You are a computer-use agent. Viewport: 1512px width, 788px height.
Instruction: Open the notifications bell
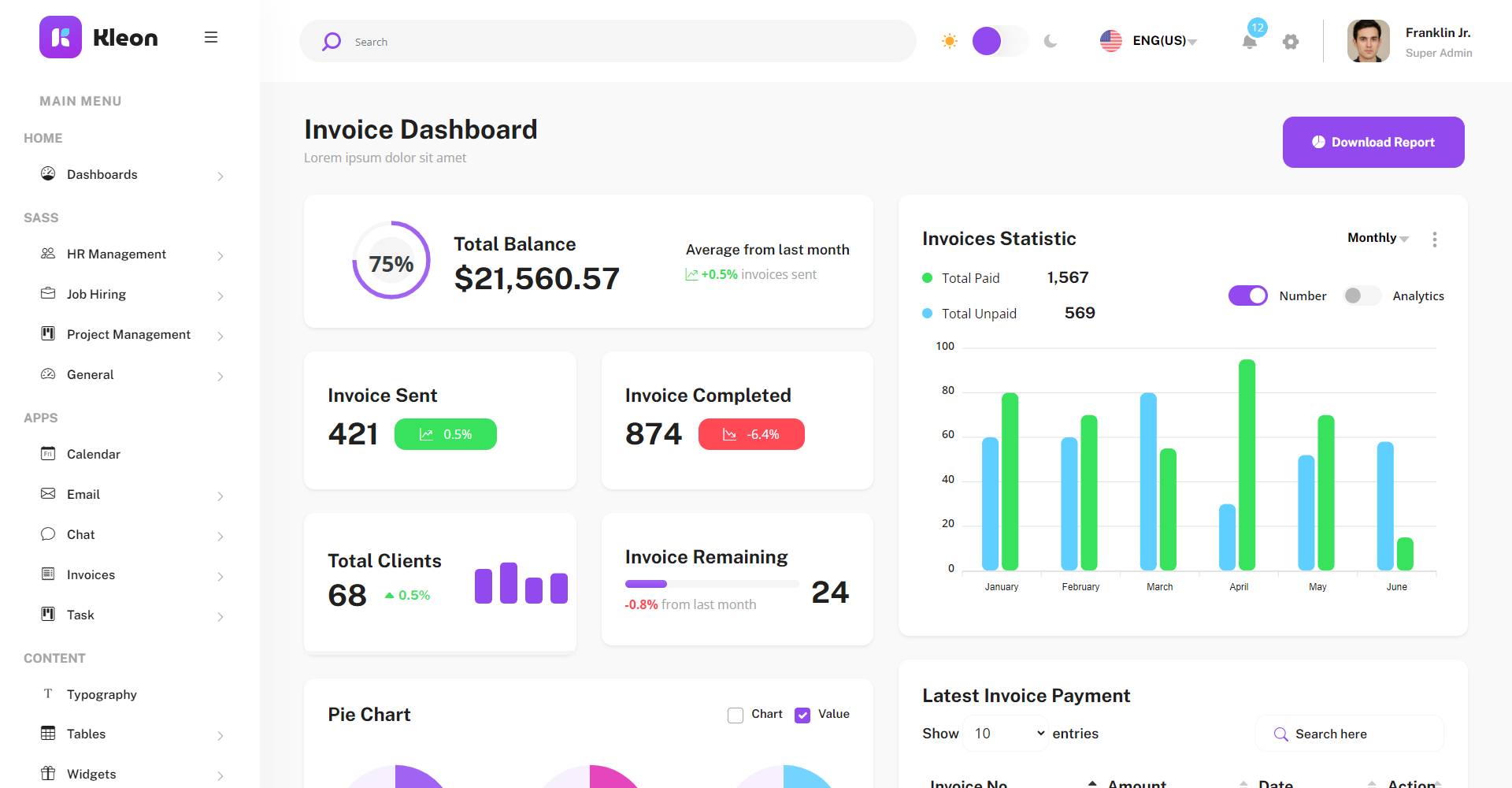[1249, 42]
